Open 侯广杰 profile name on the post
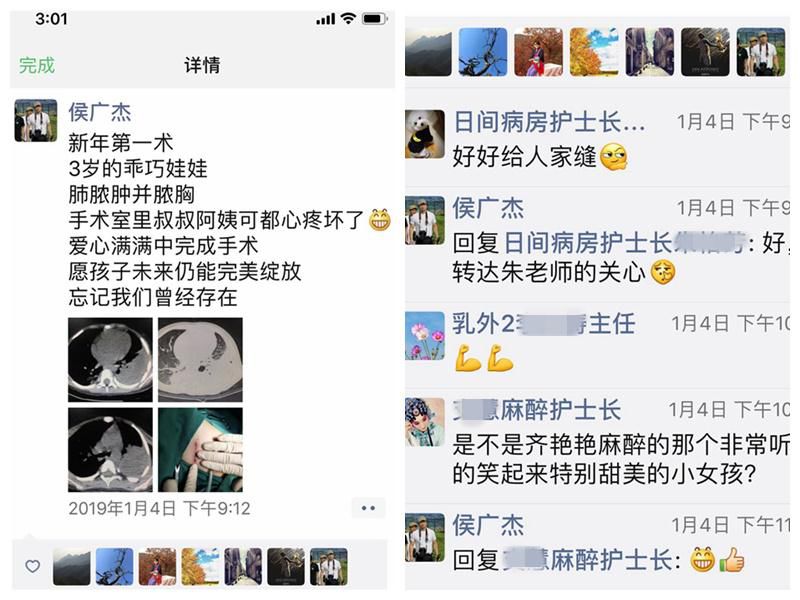800x600 pixels. click(100, 112)
